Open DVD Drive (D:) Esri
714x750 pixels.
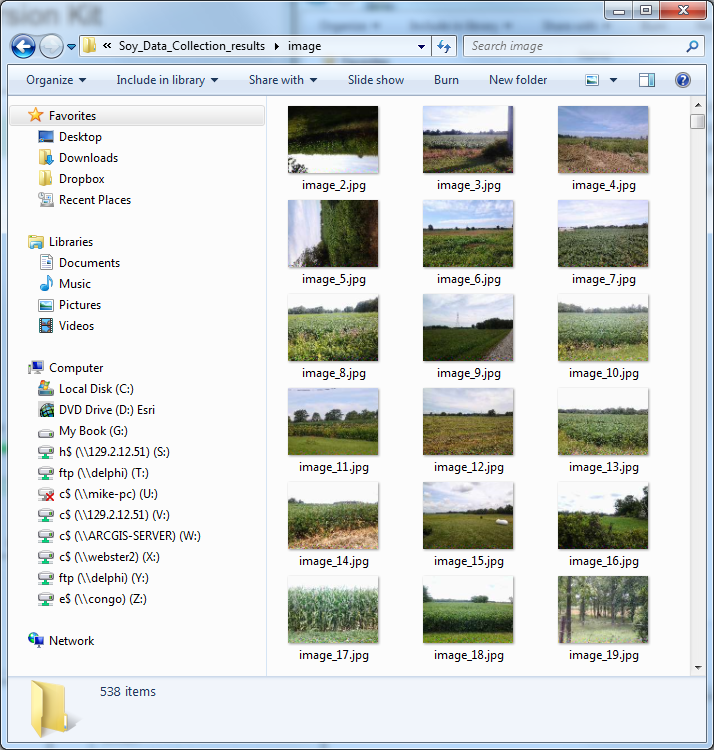tap(107, 410)
